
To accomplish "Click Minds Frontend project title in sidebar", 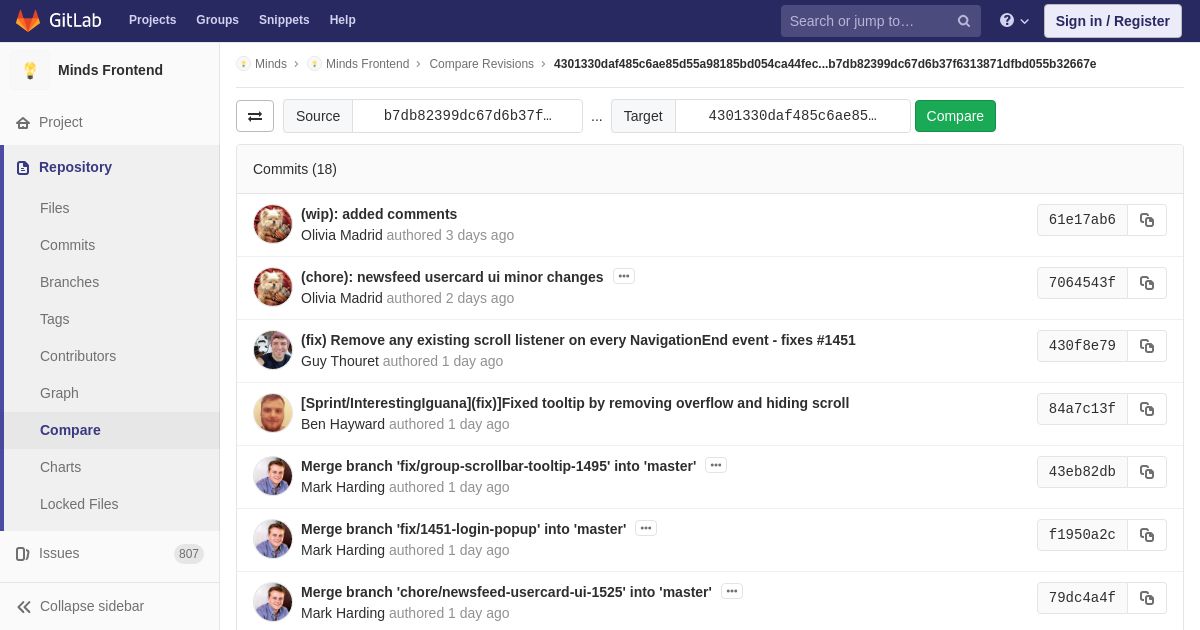I will (110, 70).
